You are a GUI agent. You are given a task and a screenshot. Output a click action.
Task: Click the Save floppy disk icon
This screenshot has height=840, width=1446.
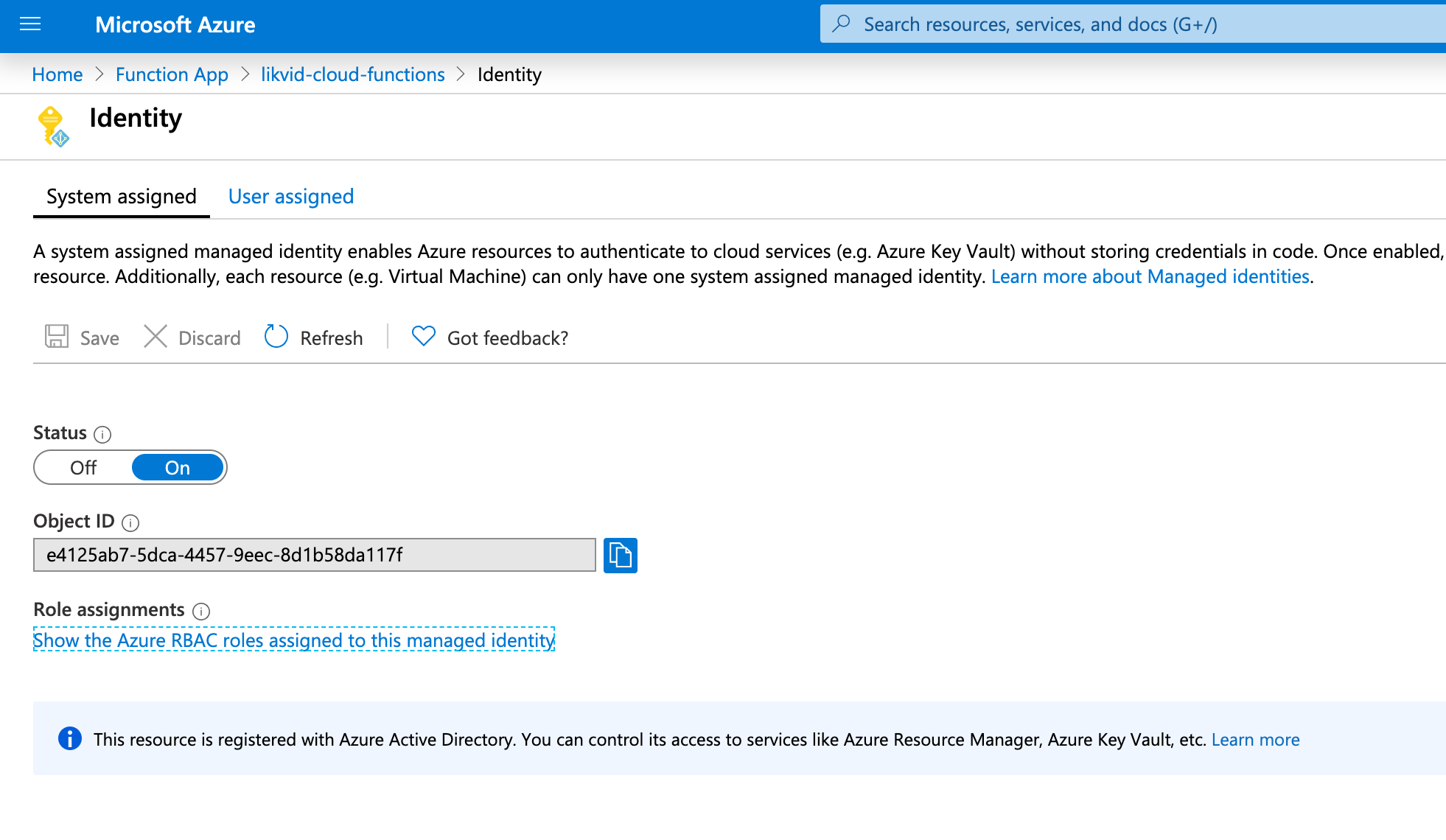pyautogui.click(x=57, y=337)
